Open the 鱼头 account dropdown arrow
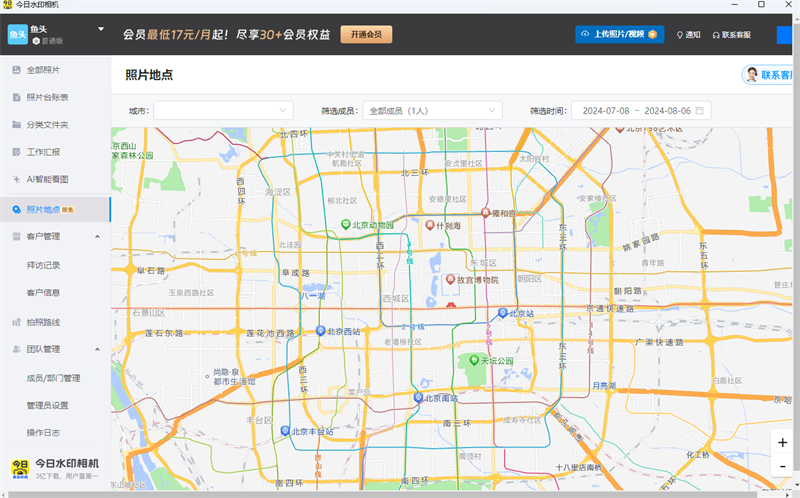 click(101, 29)
